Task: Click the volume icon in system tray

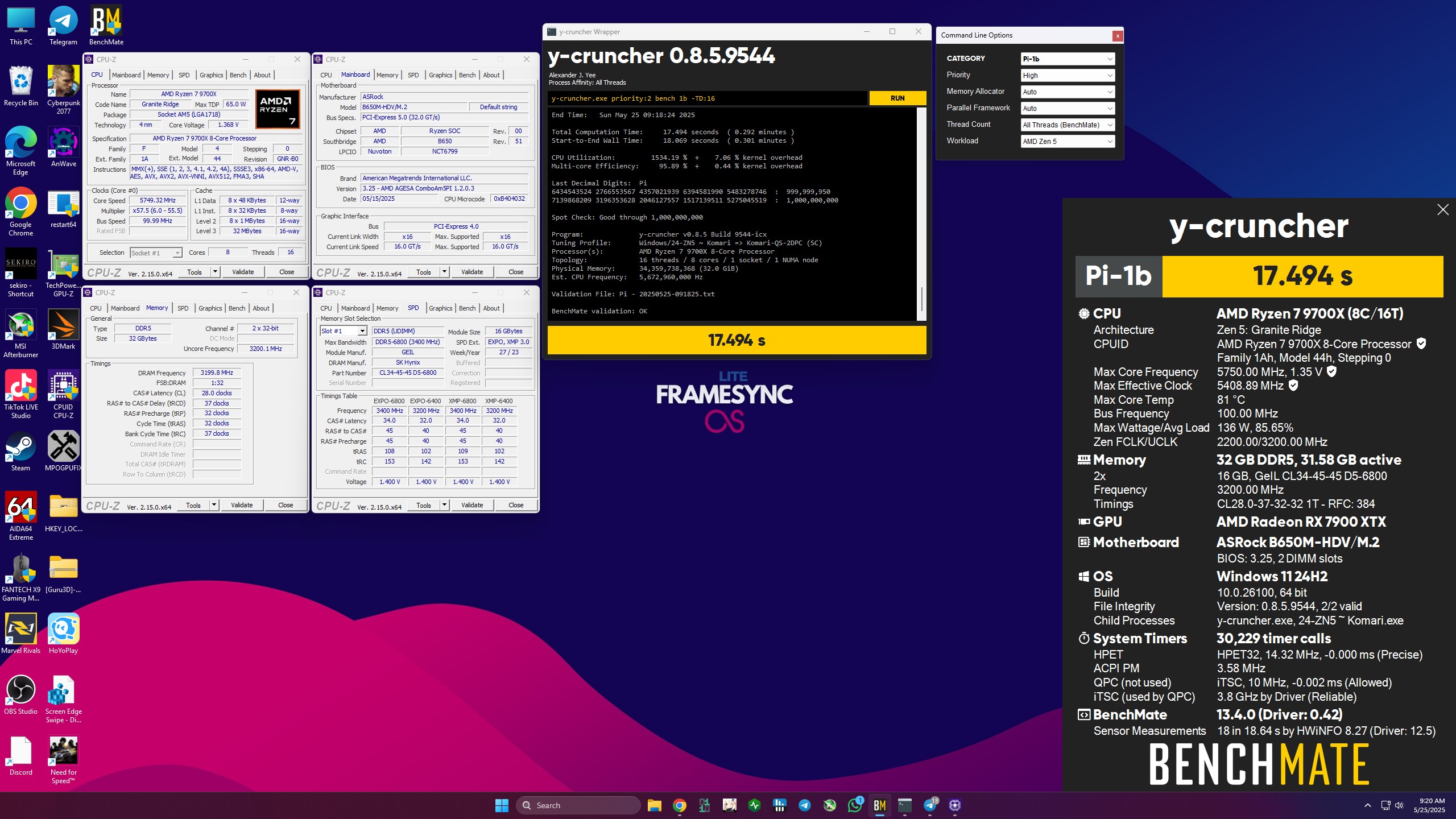Action: coord(1400,805)
